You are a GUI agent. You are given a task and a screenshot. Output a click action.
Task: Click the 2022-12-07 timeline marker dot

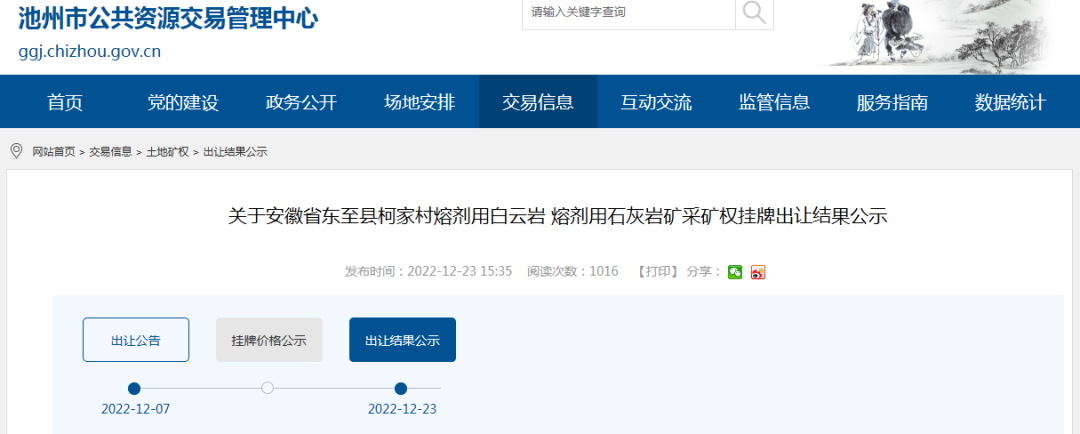pyautogui.click(x=134, y=389)
